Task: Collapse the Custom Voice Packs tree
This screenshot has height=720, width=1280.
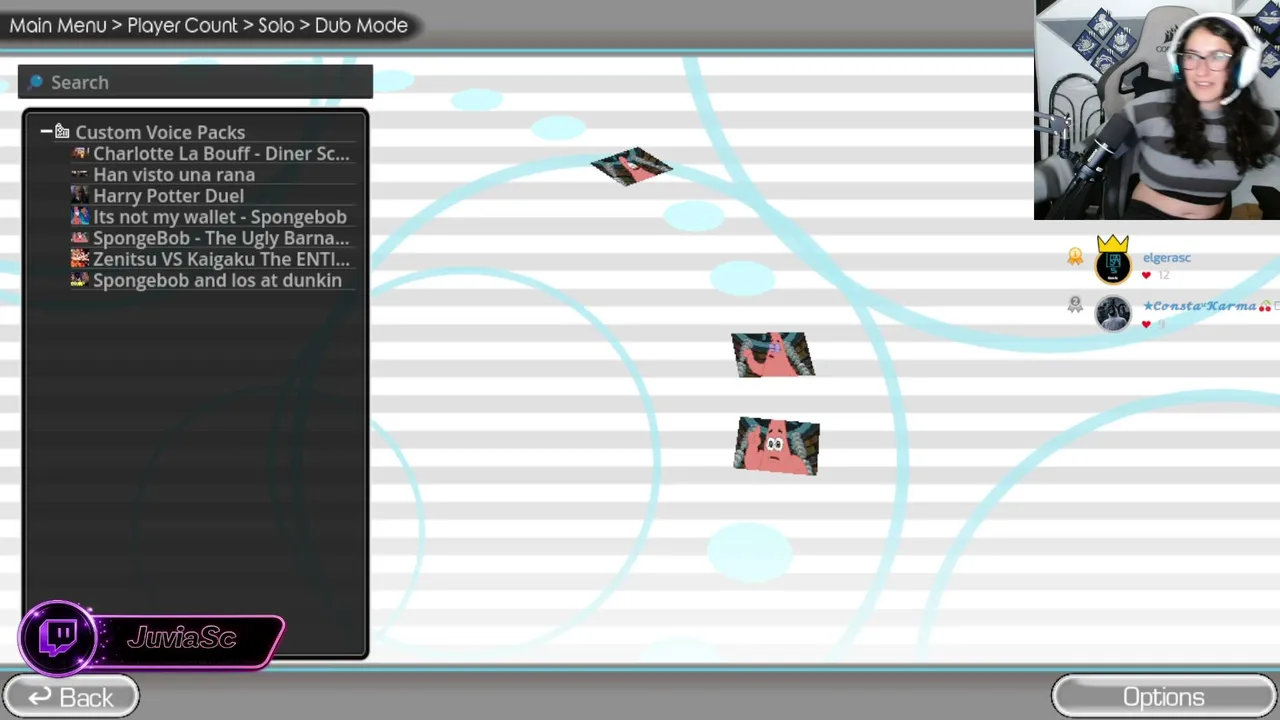Action: coord(46,132)
